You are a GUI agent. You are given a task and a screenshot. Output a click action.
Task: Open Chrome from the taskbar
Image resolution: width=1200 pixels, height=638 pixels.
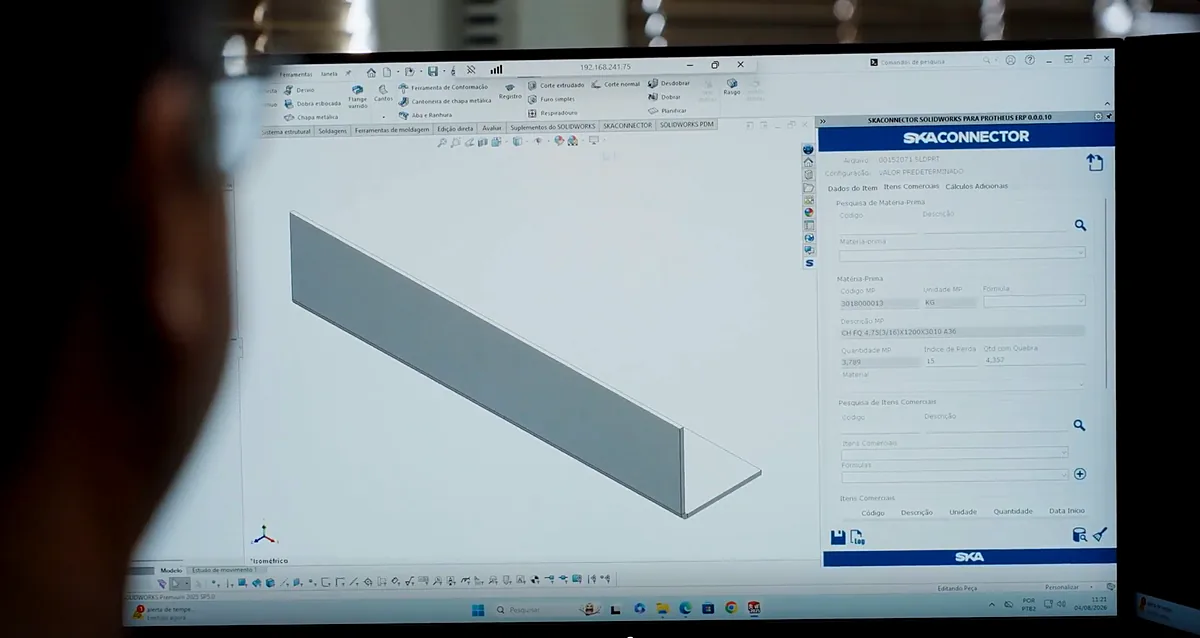pyautogui.click(x=731, y=608)
